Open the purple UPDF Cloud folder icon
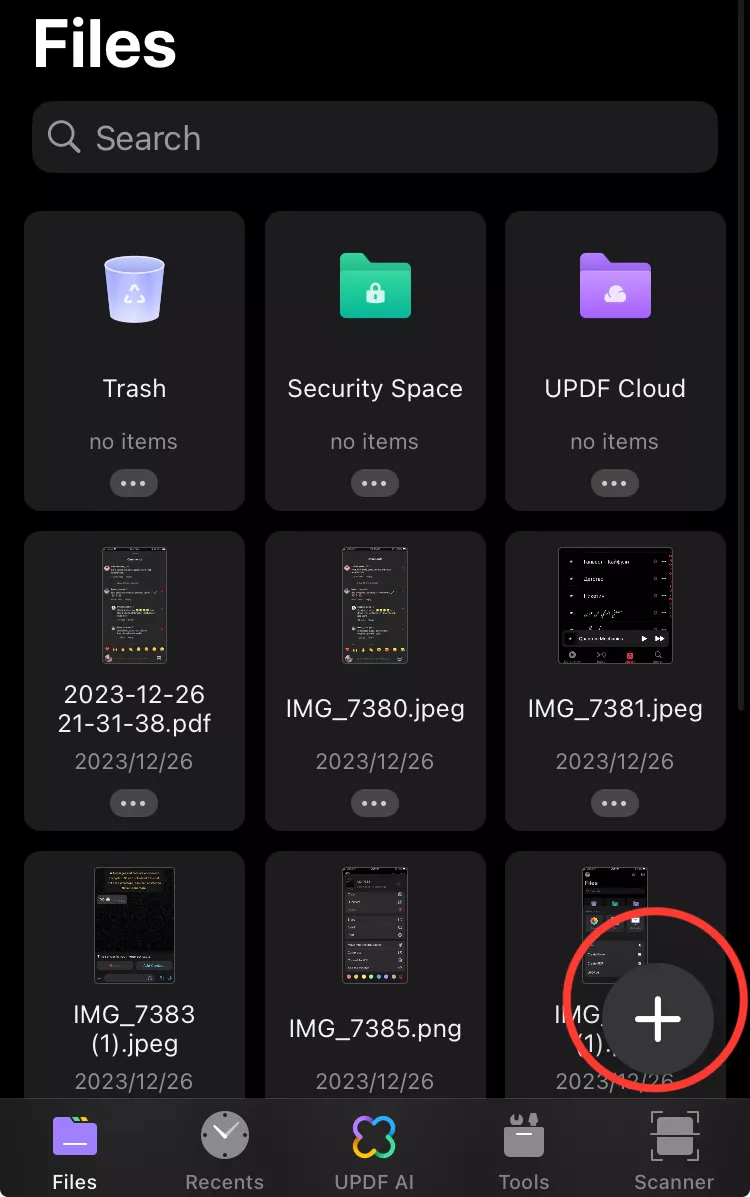 point(615,286)
